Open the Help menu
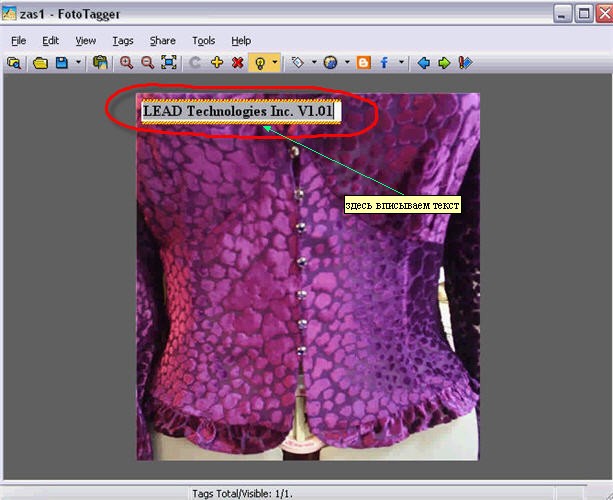613x500 pixels. click(x=241, y=41)
